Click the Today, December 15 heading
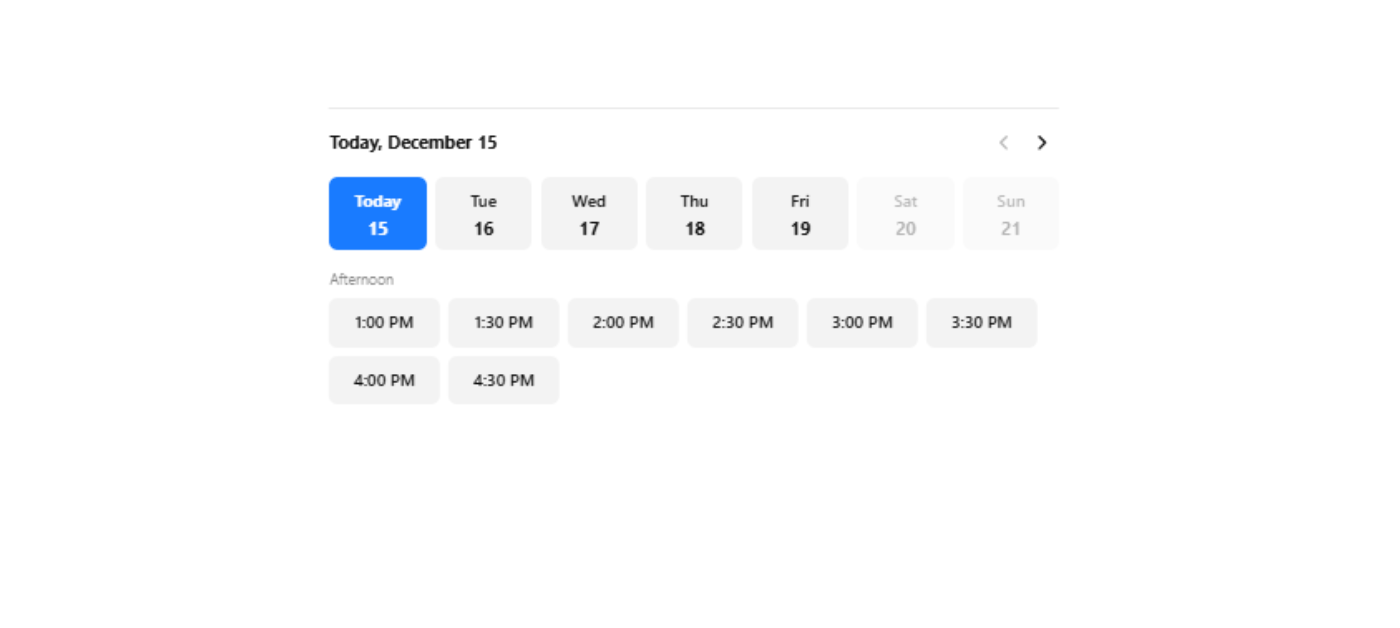 pyautogui.click(x=413, y=142)
